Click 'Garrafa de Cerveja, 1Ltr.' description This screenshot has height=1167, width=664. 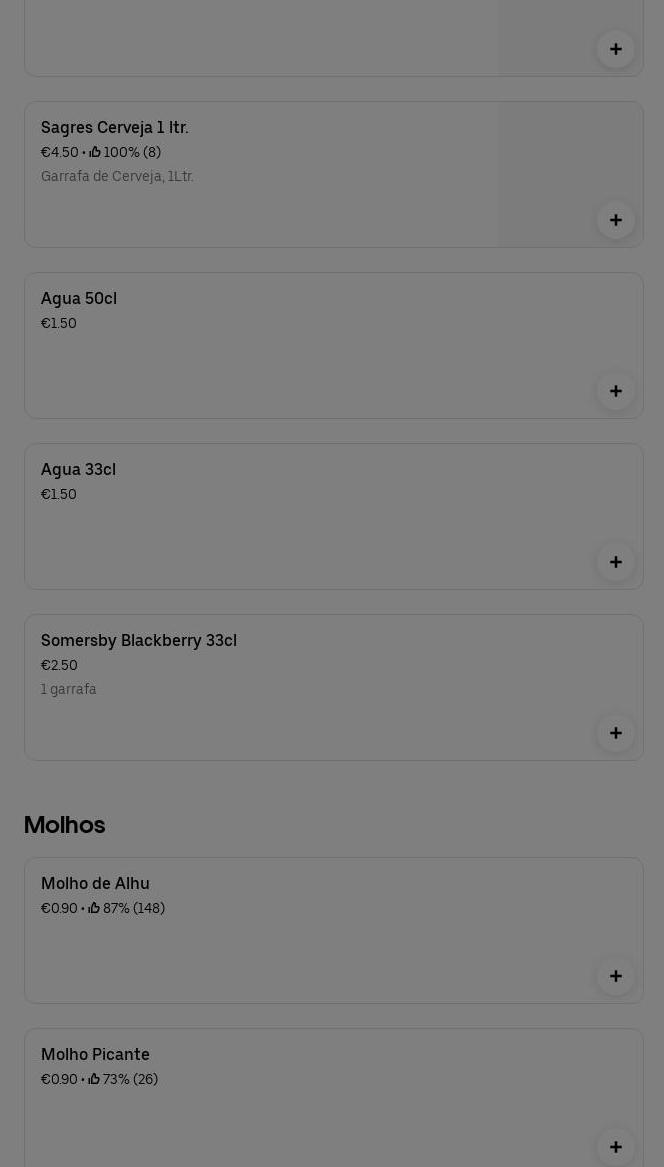[x=118, y=176]
